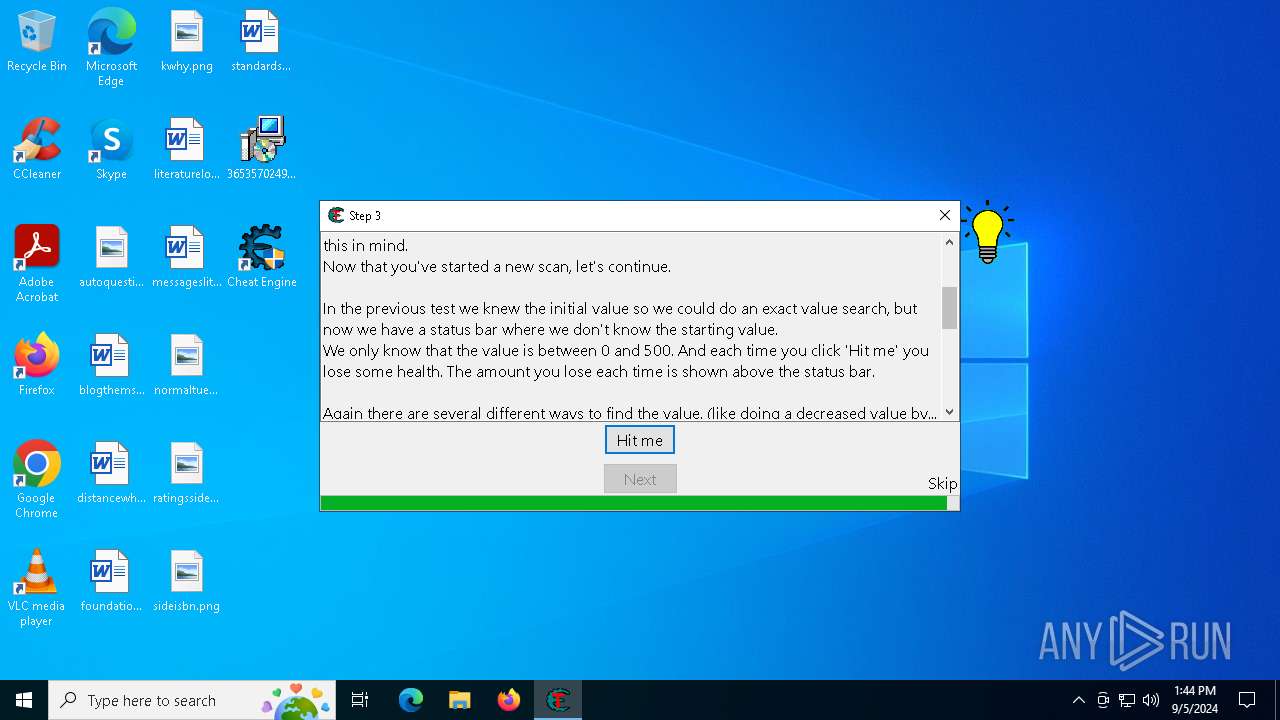Open the Adobe Acrobat shortcut
The height and width of the screenshot is (720, 1280).
[x=37, y=264]
